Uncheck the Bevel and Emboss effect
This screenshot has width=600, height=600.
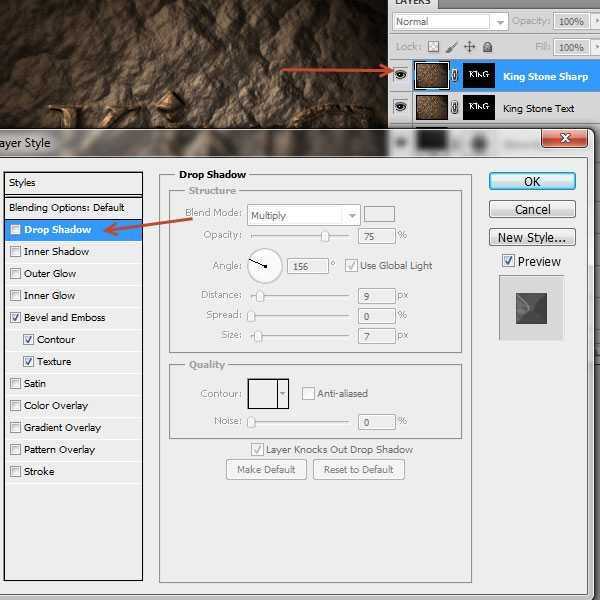click(x=15, y=318)
